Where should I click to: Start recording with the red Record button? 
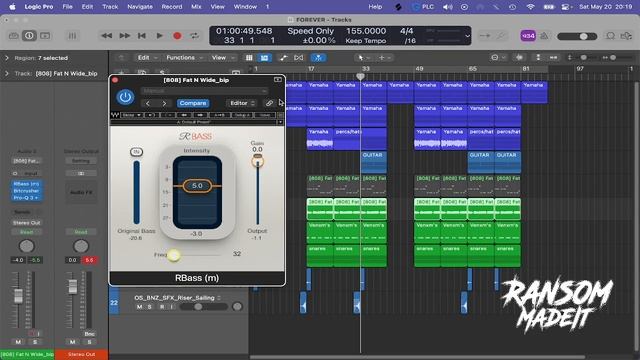[x=177, y=36]
